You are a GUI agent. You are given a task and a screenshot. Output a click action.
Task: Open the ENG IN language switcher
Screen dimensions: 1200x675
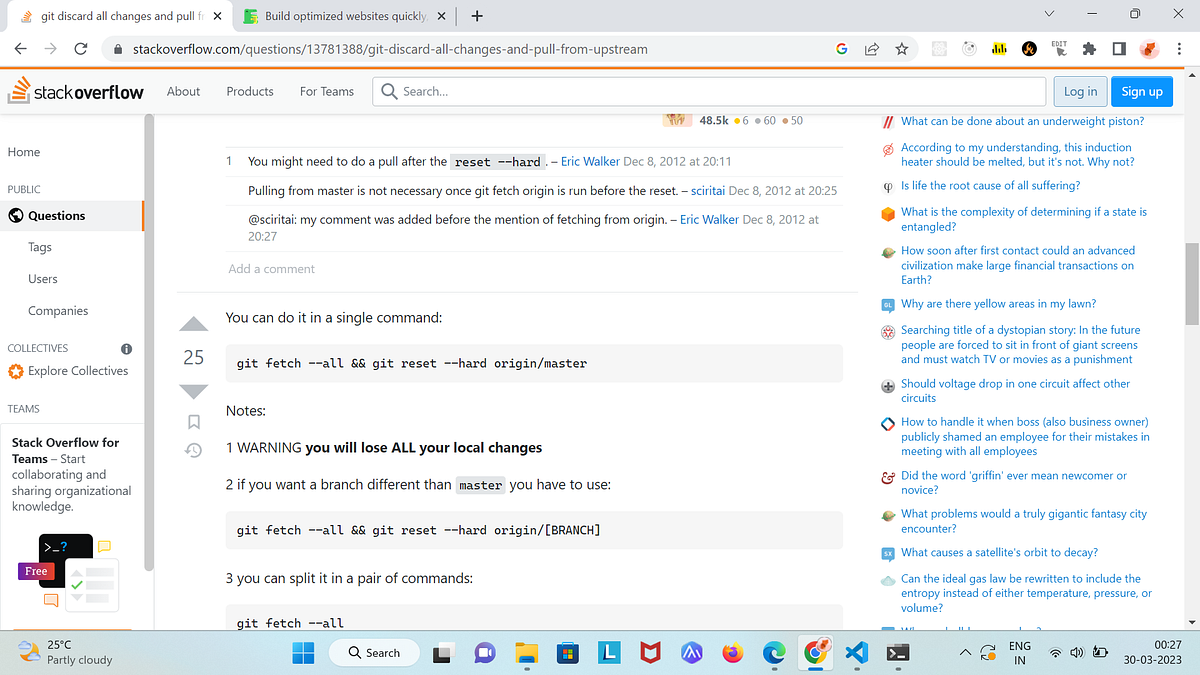tap(1019, 653)
